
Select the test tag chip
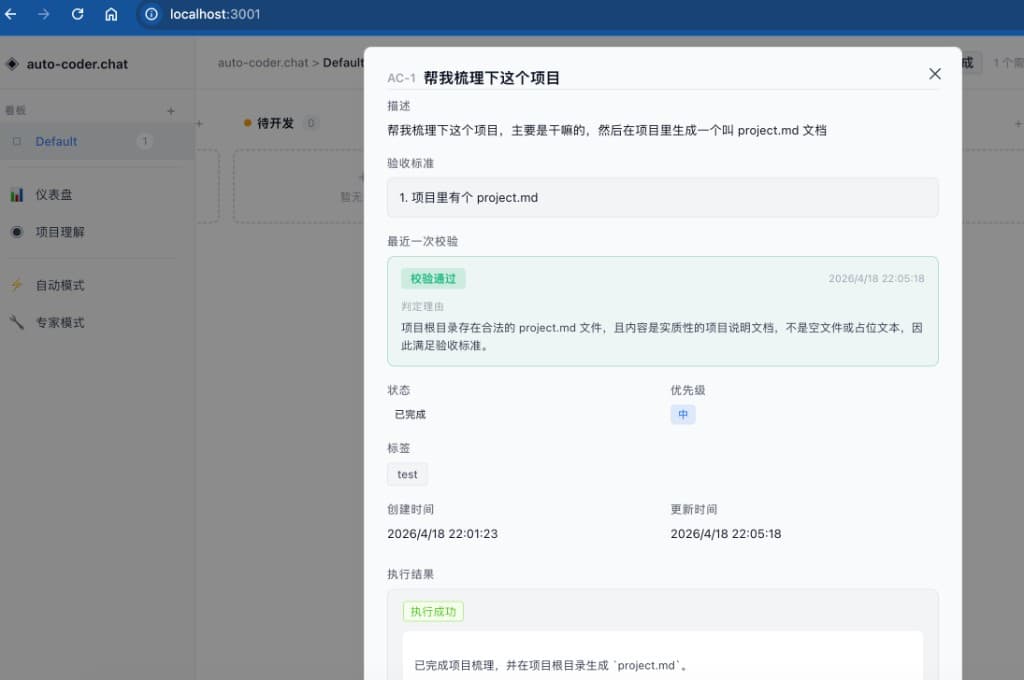pyautogui.click(x=407, y=474)
